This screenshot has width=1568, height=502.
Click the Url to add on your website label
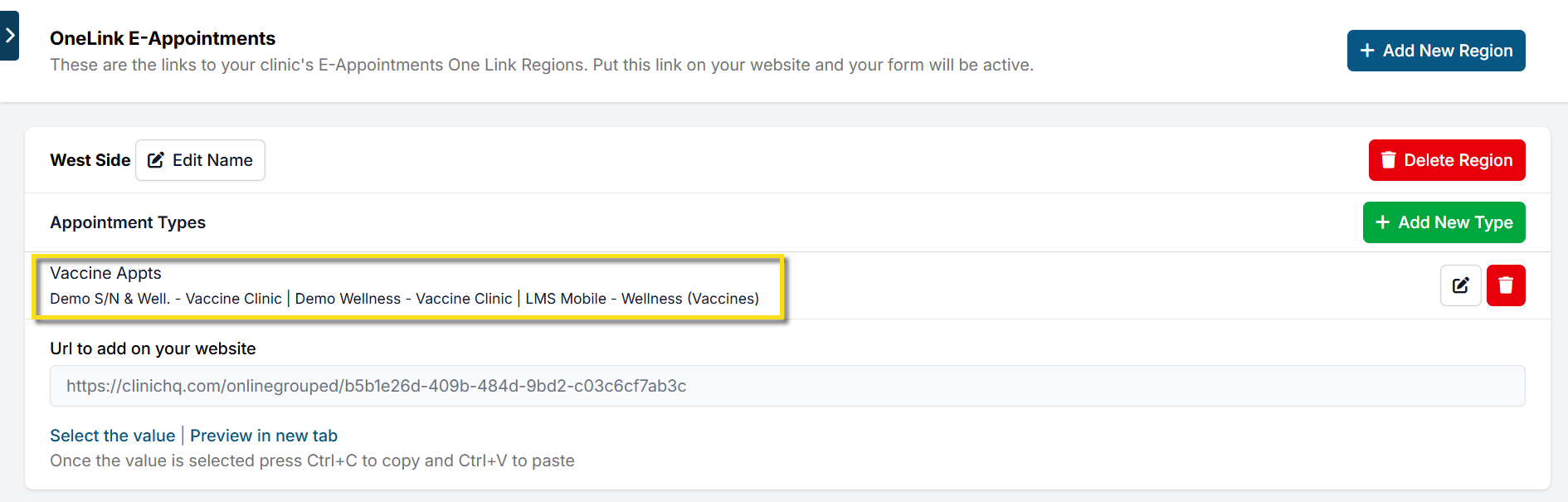(153, 348)
